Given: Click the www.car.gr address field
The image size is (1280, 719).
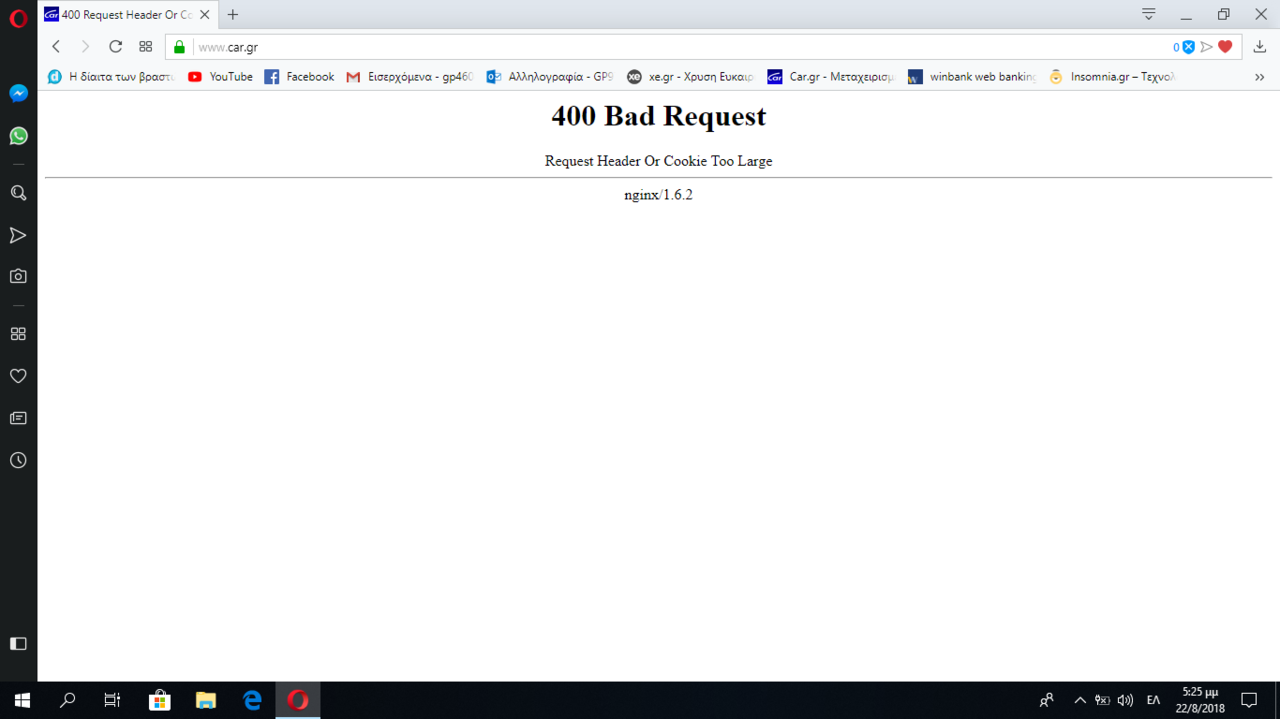Looking at the screenshot, I should [680, 47].
